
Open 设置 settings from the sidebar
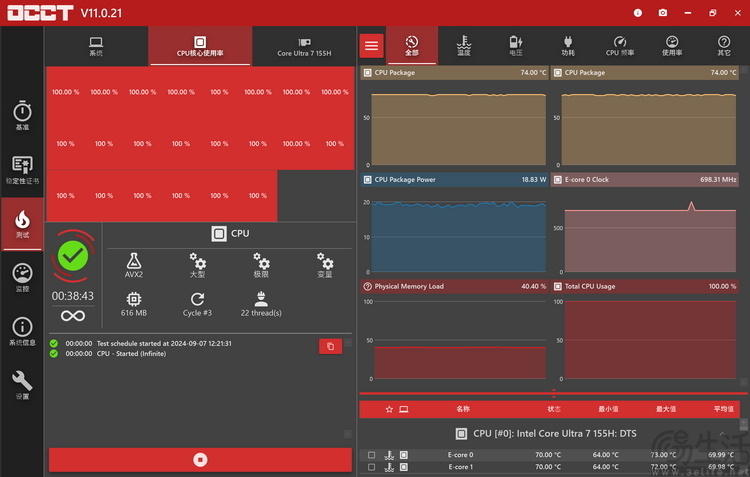click(22, 385)
